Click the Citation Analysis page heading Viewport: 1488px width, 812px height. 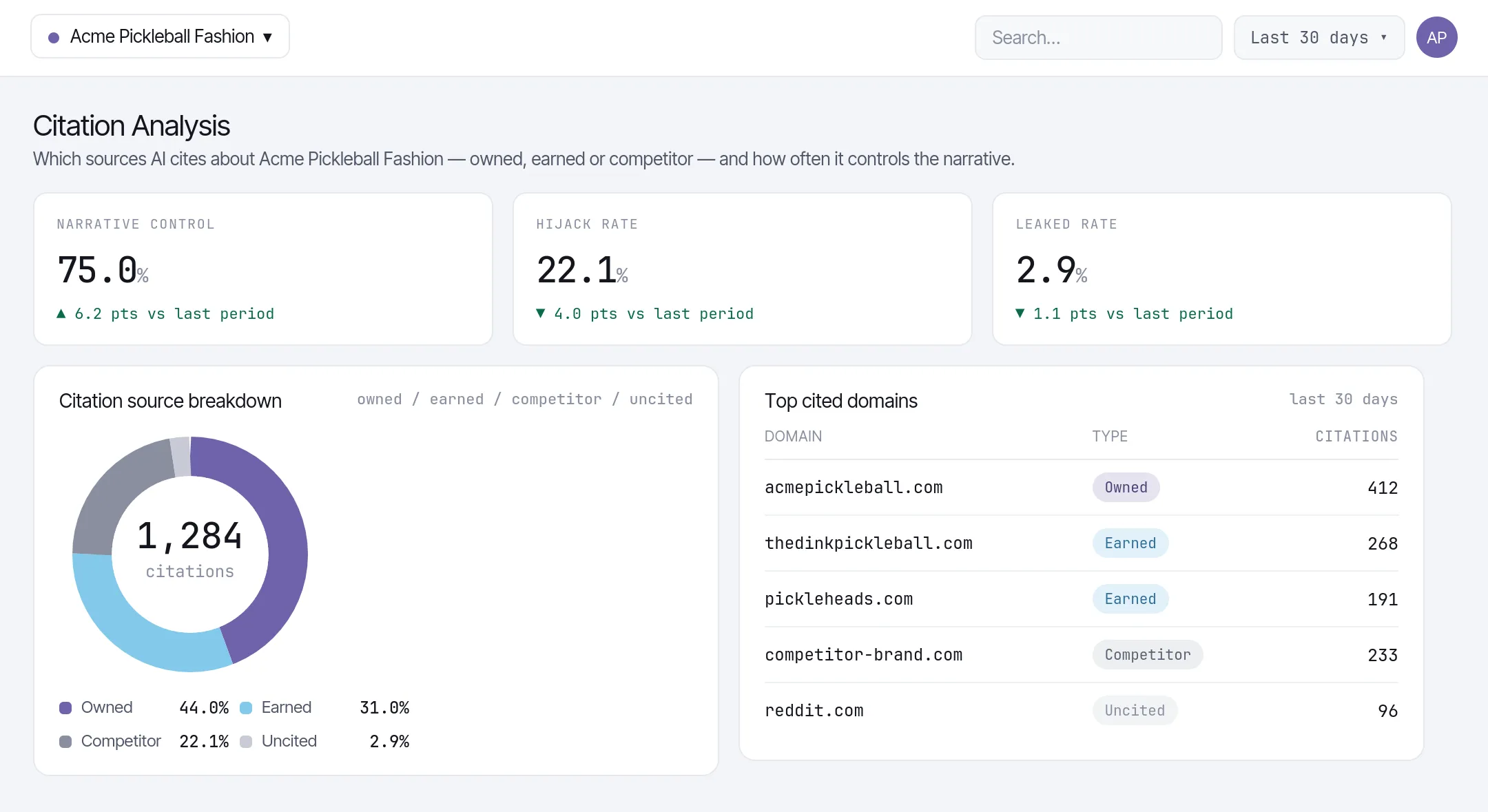tap(132, 126)
